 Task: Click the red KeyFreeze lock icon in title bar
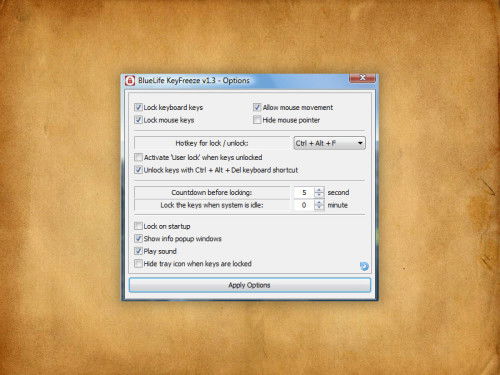[x=130, y=81]
